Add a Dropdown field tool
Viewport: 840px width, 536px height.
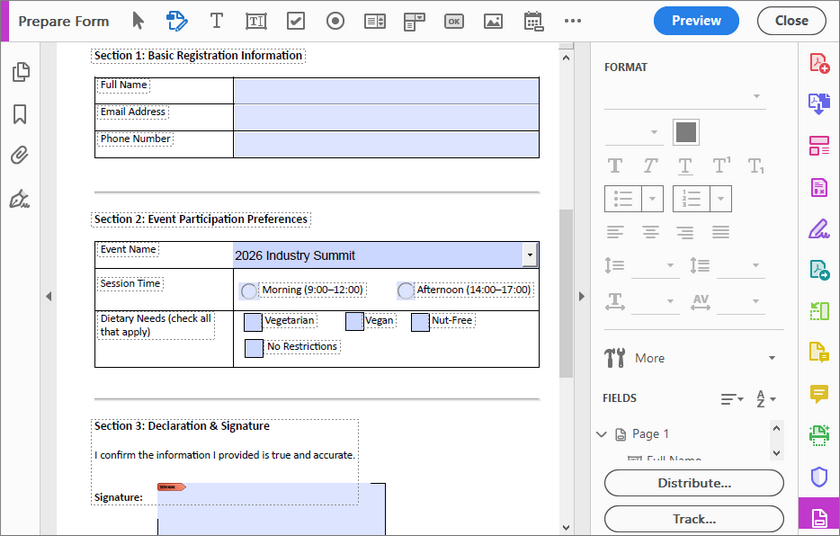click(x=414, y=22)
